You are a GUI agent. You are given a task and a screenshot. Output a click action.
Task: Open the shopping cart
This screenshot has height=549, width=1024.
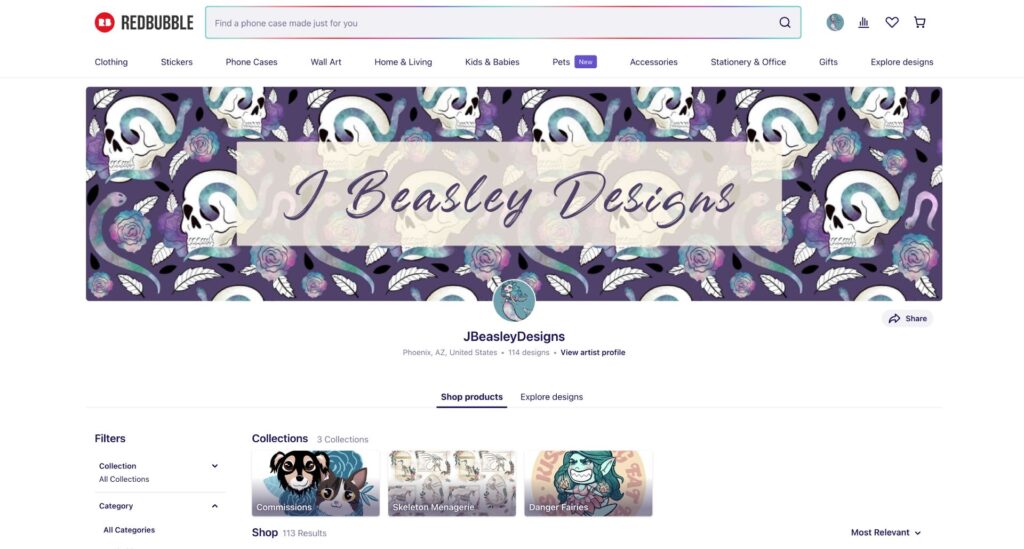920,22
